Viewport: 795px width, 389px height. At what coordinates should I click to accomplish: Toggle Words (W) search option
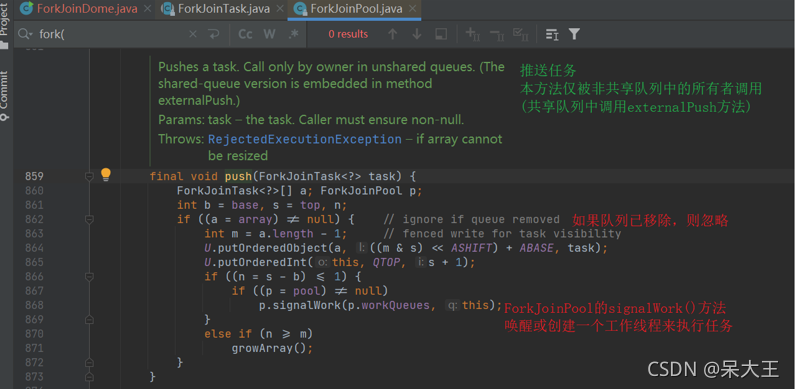coord(269,34)
